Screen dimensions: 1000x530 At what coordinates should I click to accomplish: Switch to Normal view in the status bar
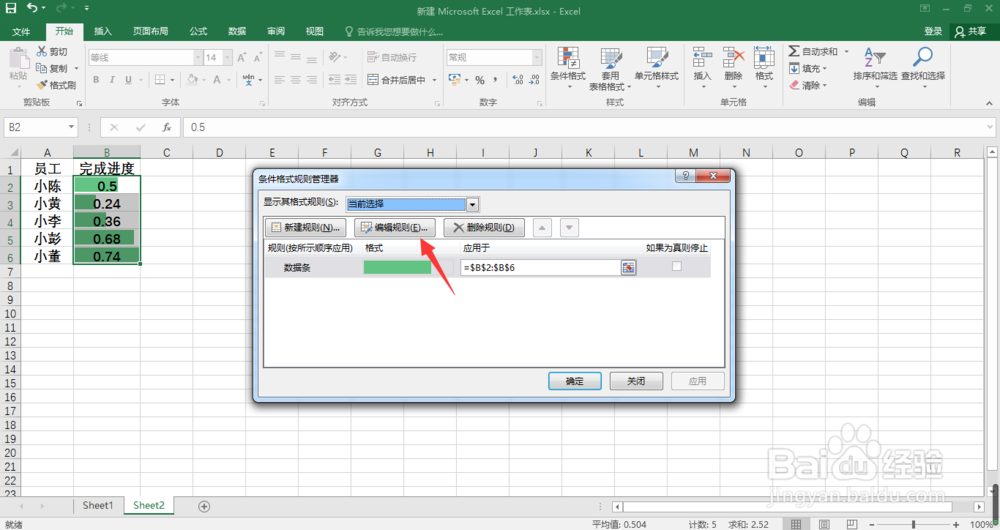coord(796,524)
